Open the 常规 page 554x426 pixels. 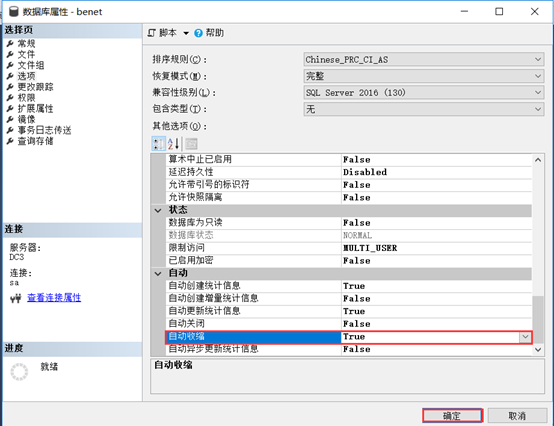coord(26,43)
